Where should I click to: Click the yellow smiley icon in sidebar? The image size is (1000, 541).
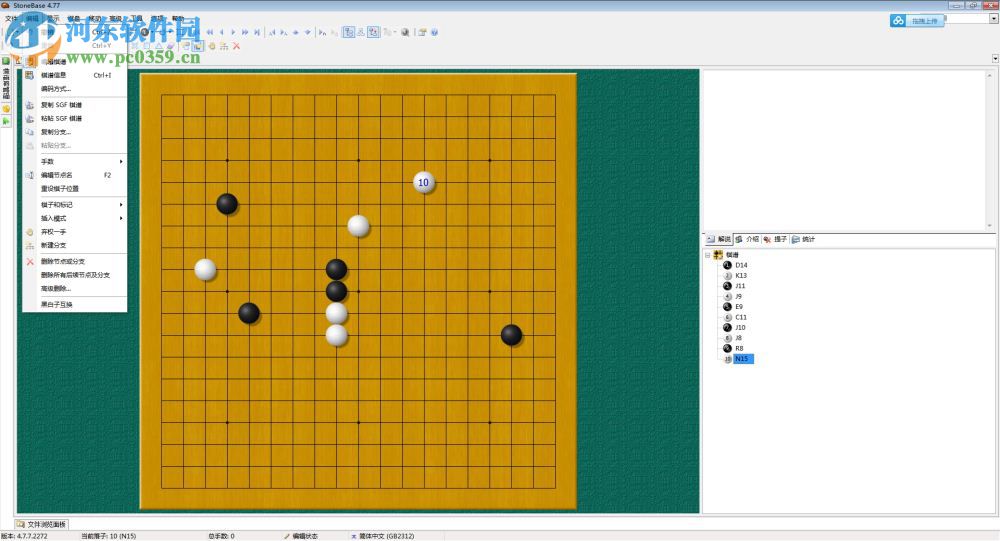pyautogui.click(x=6, y=109)
